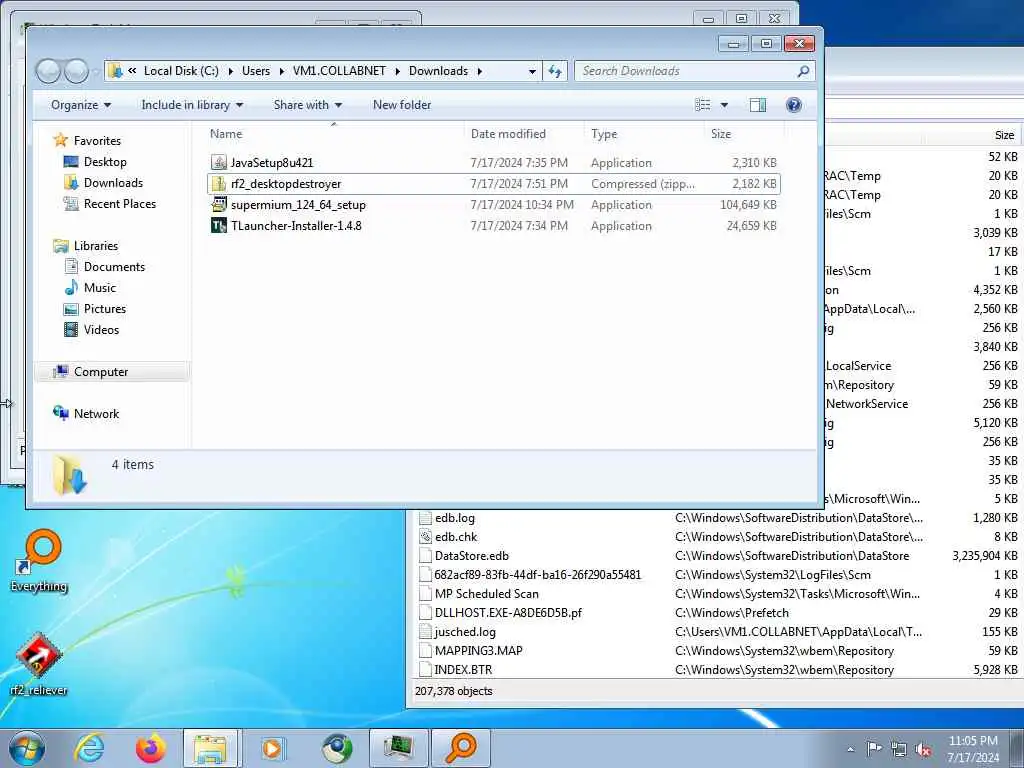This screenshot has height=768, width=1024.
Task: Click the Refresh button beside address bar
Action: (x=554, y=71)
